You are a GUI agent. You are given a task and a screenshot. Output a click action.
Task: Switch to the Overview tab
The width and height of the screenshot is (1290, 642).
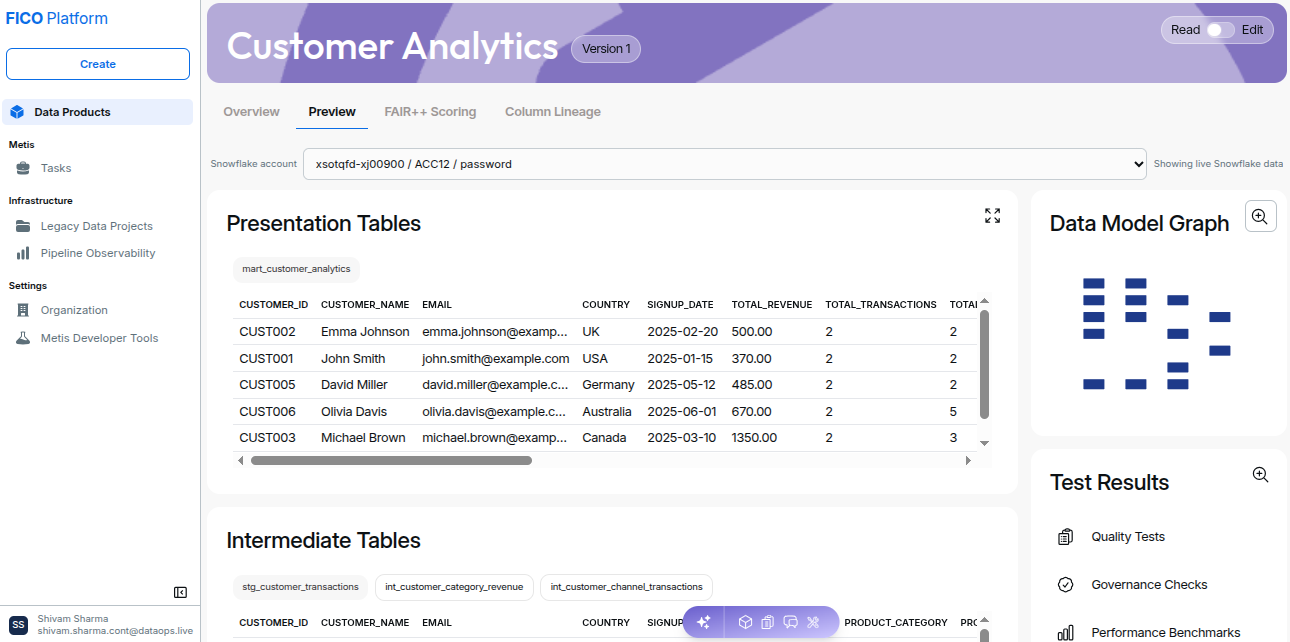coord(251,112)
